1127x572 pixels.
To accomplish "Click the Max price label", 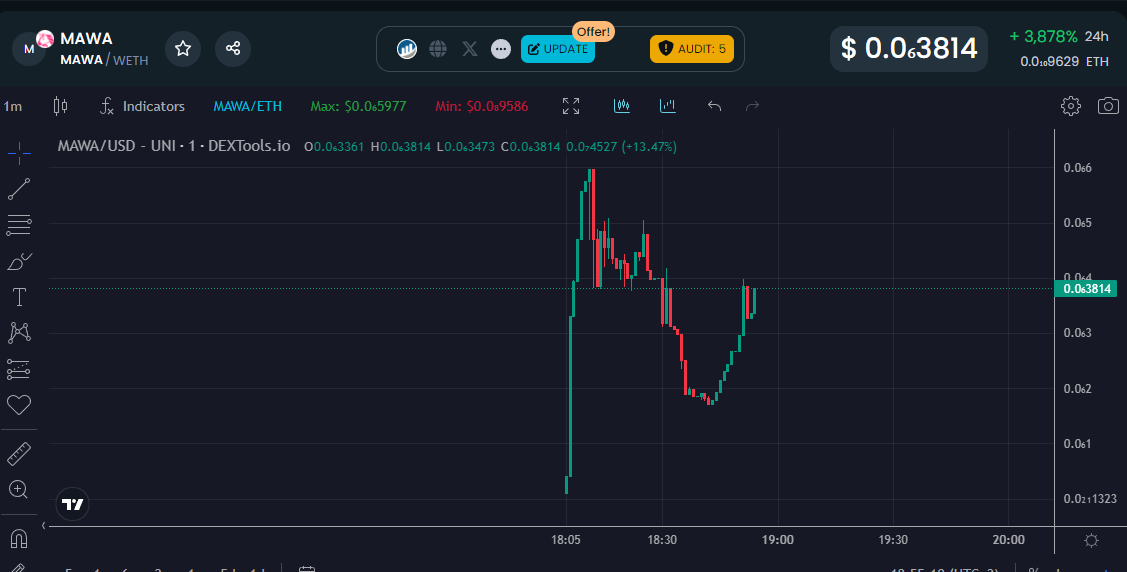I will 358,106.
